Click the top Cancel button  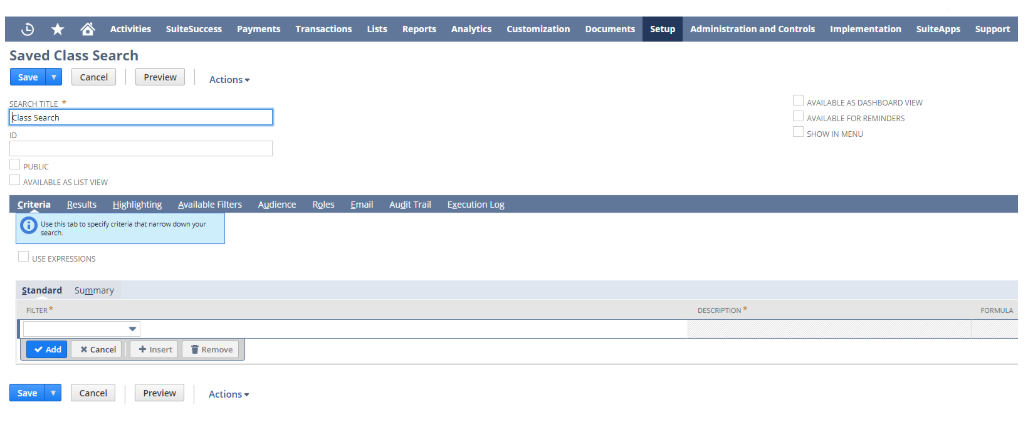pos(93,77)
